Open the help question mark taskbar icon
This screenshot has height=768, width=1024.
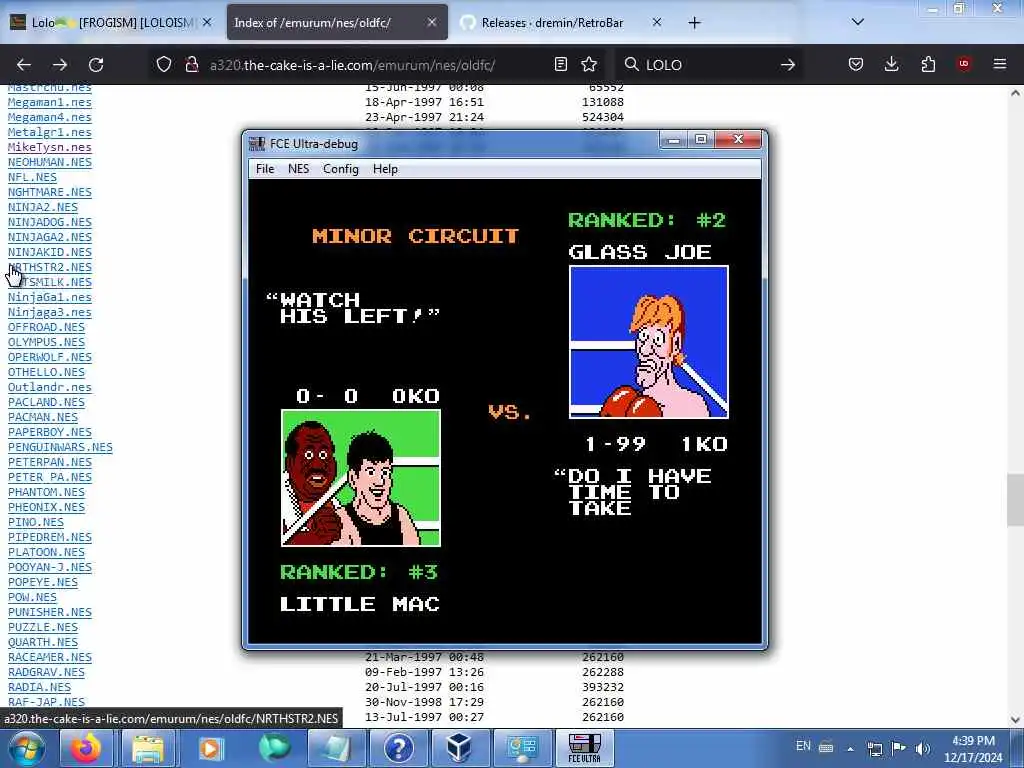[x=398, y=748]
